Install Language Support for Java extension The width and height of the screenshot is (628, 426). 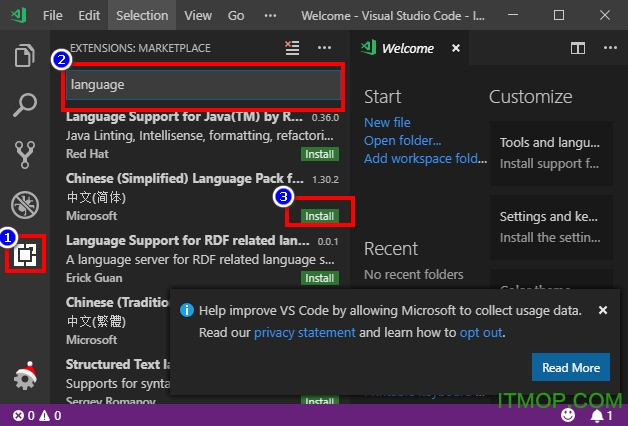[320, 154]
